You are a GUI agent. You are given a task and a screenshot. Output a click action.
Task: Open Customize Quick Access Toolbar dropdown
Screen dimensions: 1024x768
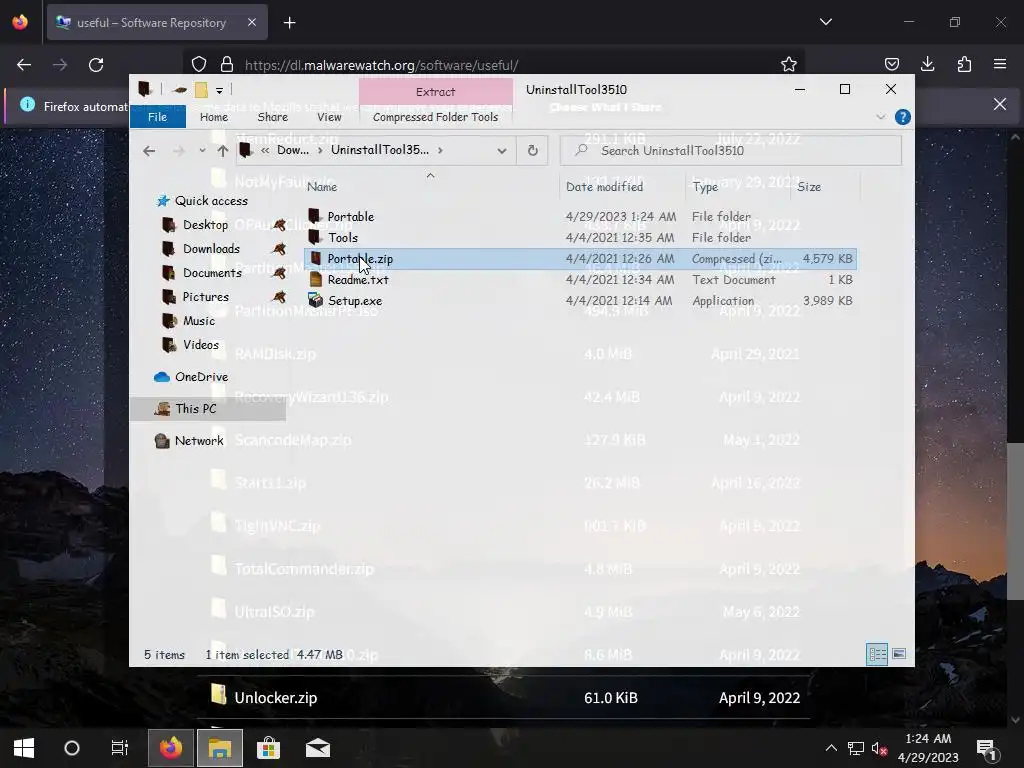pos(219,90)
